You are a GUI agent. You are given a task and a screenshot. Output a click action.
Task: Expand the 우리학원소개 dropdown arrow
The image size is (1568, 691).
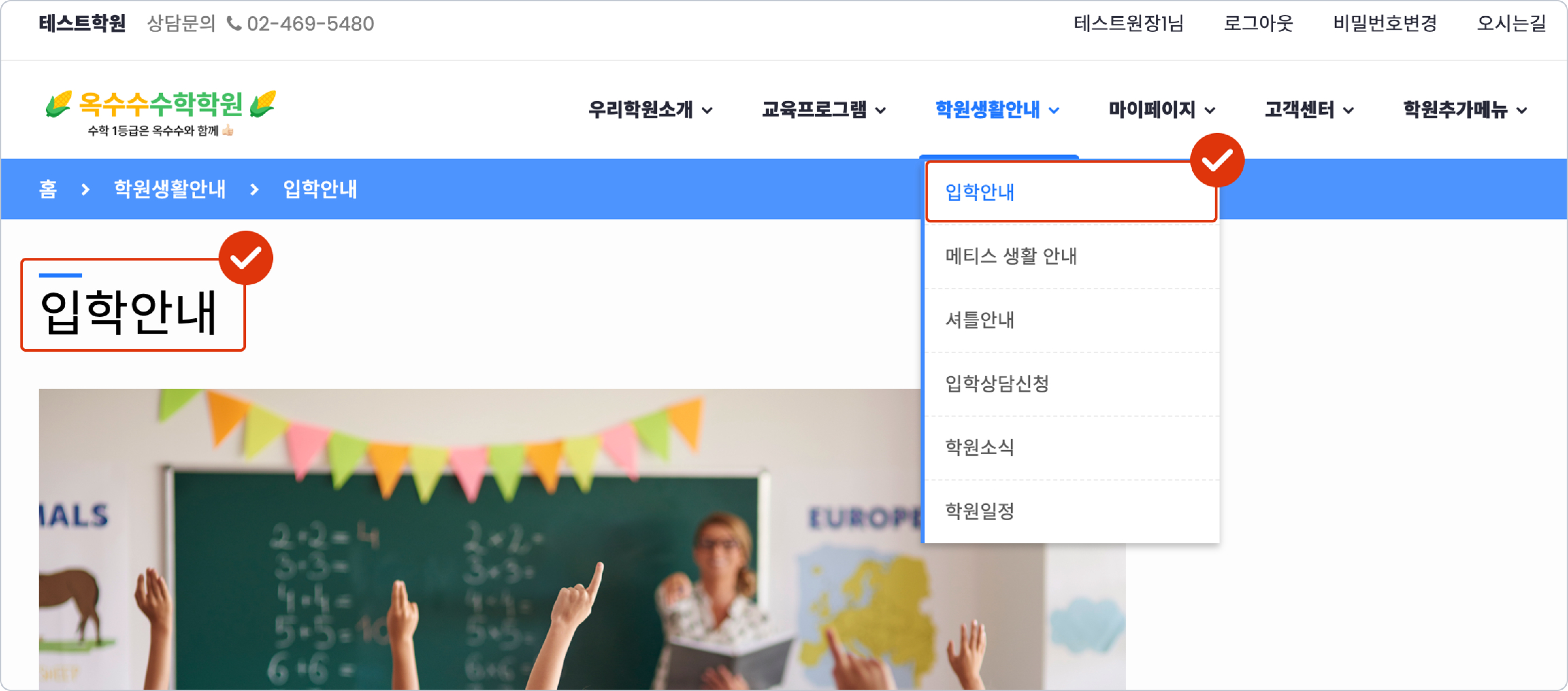pyautogui.click(x=707, y=111)
